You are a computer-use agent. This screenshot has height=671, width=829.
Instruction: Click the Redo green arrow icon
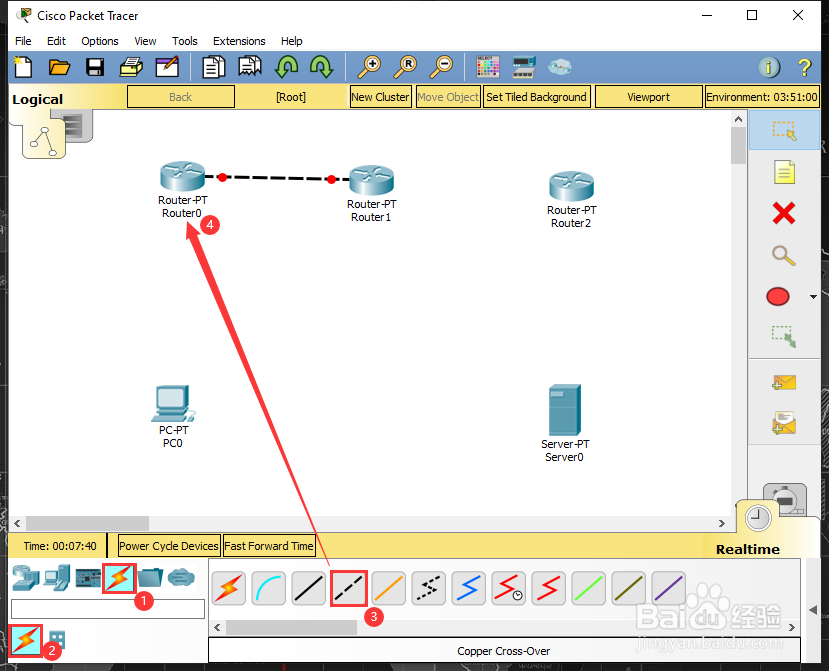tap(321, 67)
